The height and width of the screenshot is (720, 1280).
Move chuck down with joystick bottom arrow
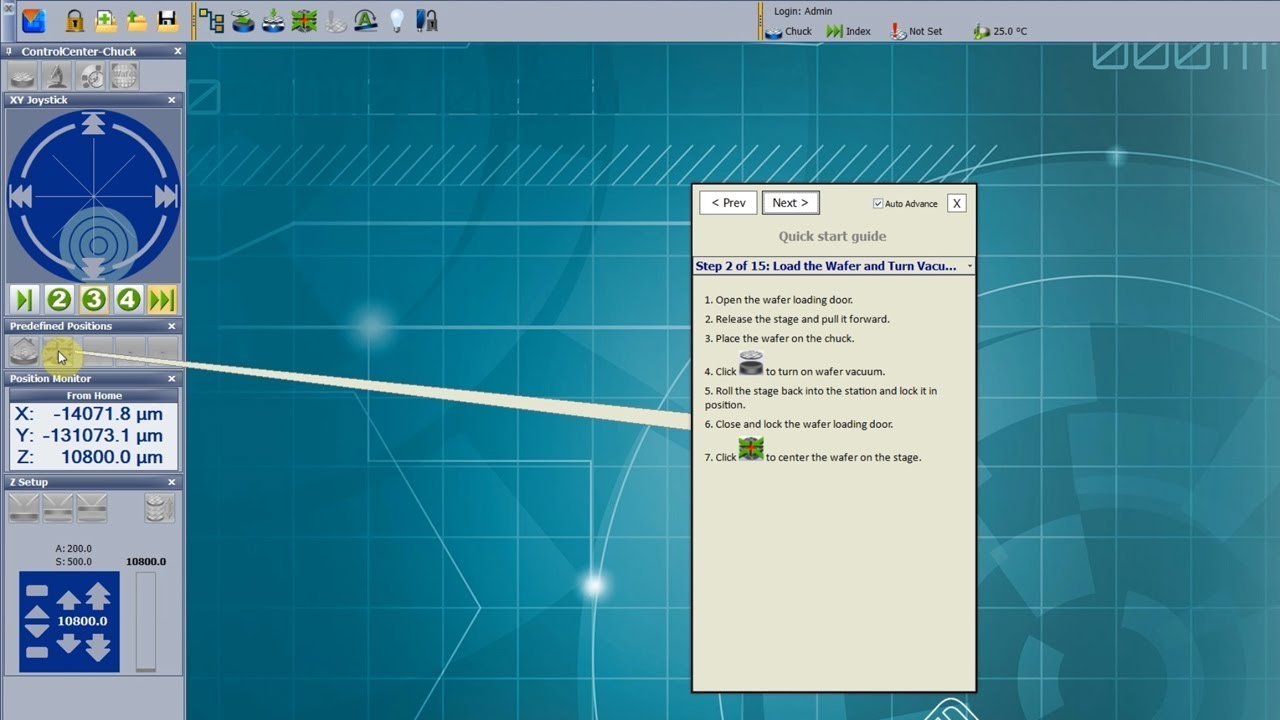93,268
